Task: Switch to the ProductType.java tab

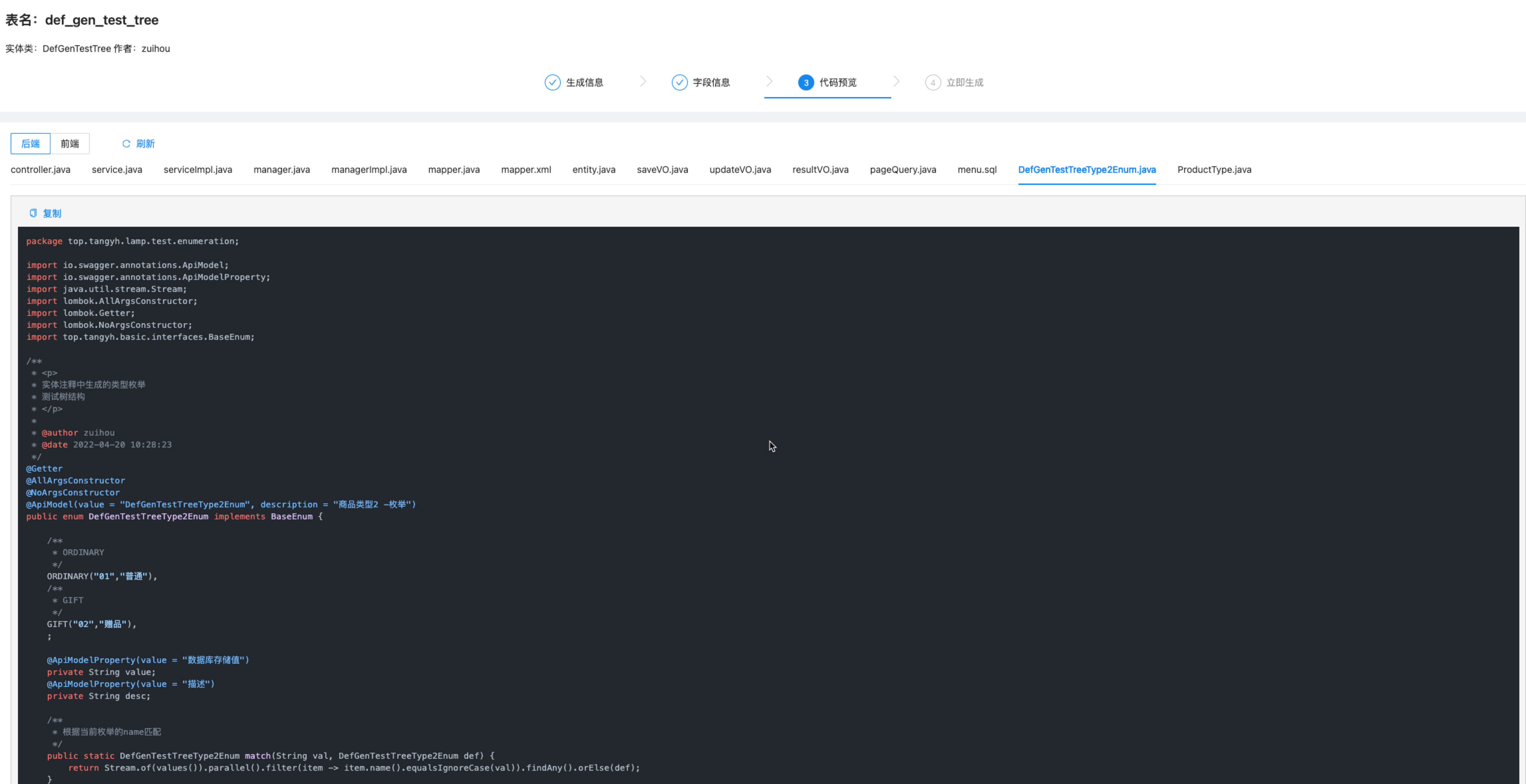Action: tap(1214, 170)
